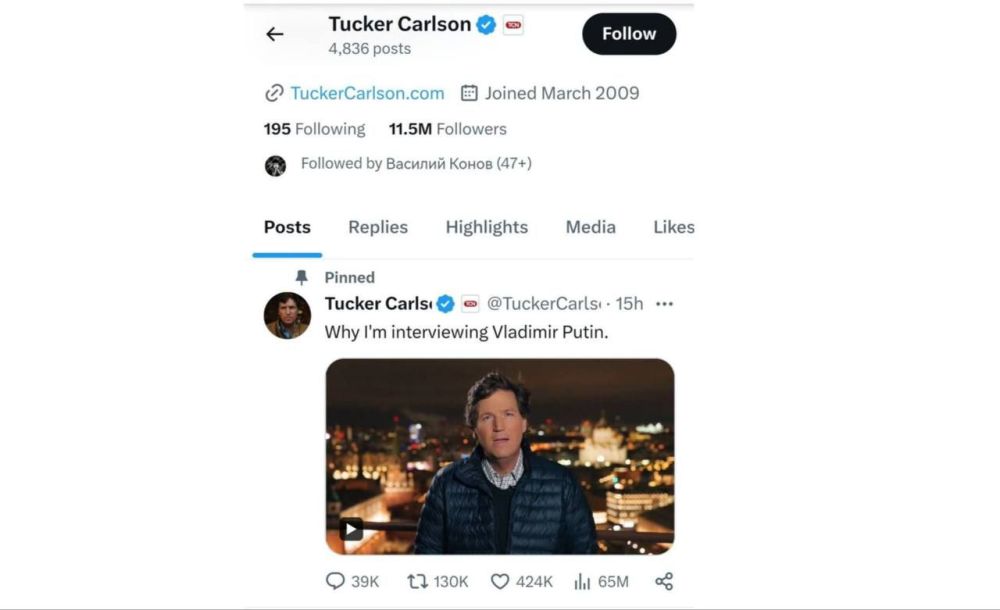Open the more options menu on the pinned post

664,303
